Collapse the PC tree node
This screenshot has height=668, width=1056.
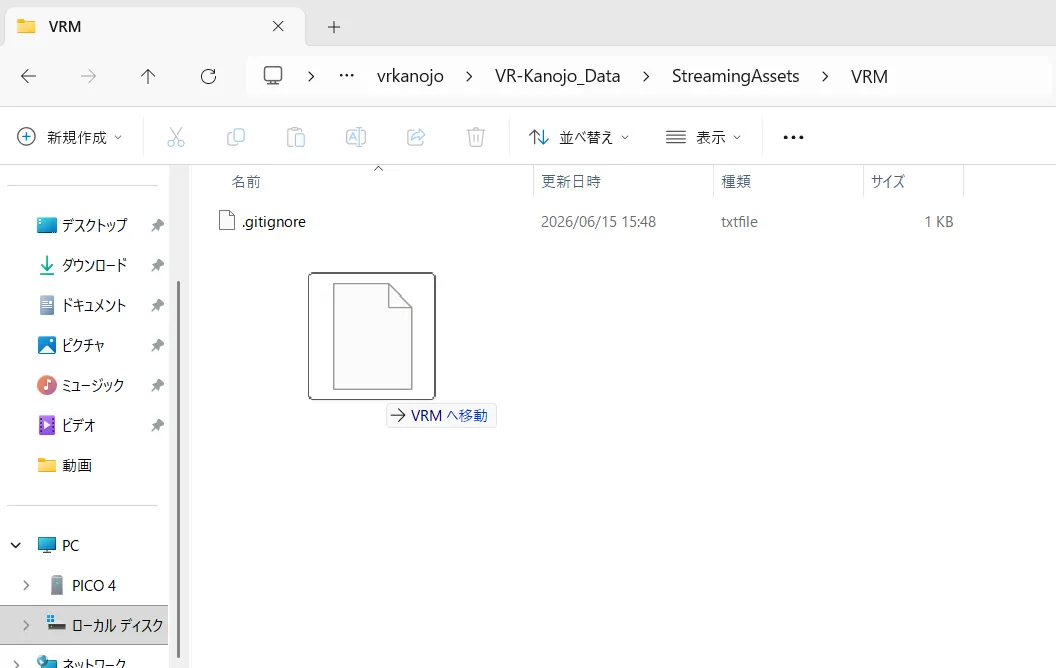pyautogui.click(x=15, y=545)
